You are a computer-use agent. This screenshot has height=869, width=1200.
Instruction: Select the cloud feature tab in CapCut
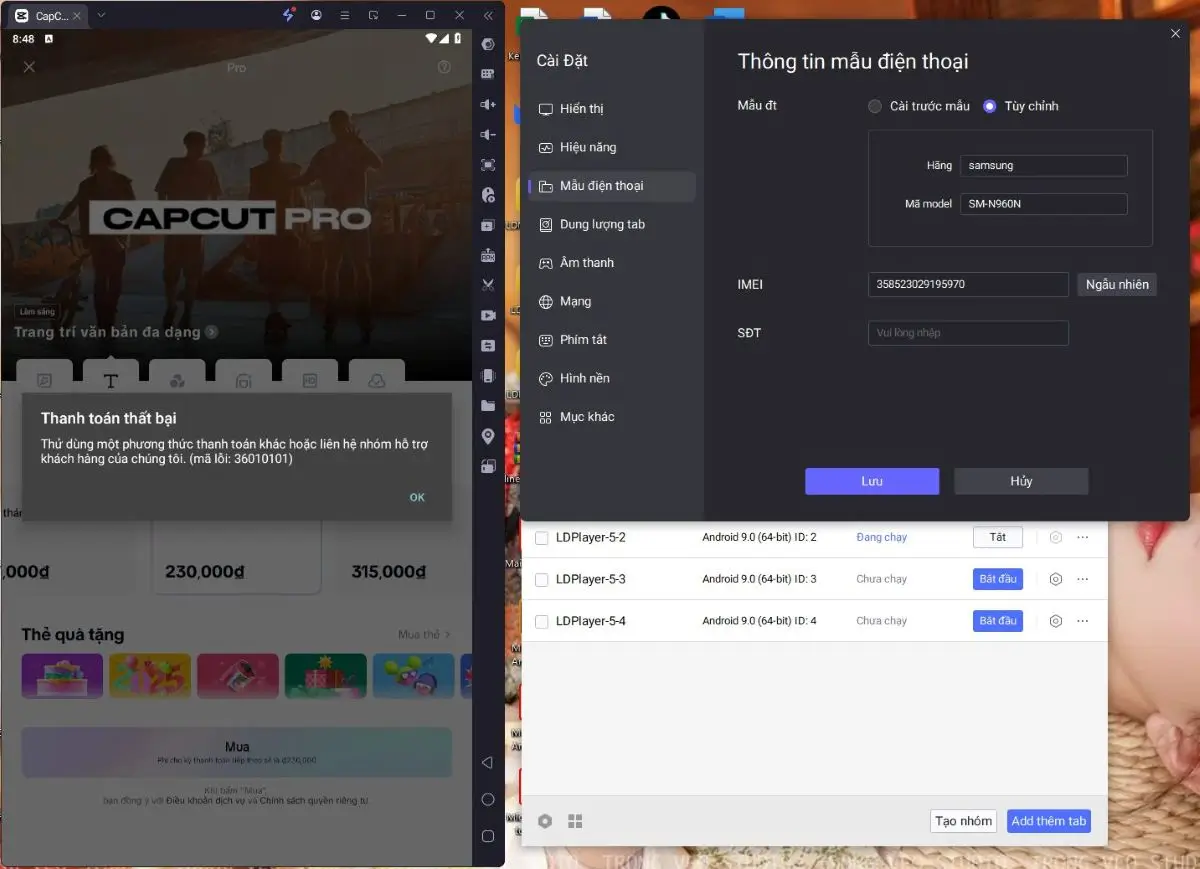point(377,380)
